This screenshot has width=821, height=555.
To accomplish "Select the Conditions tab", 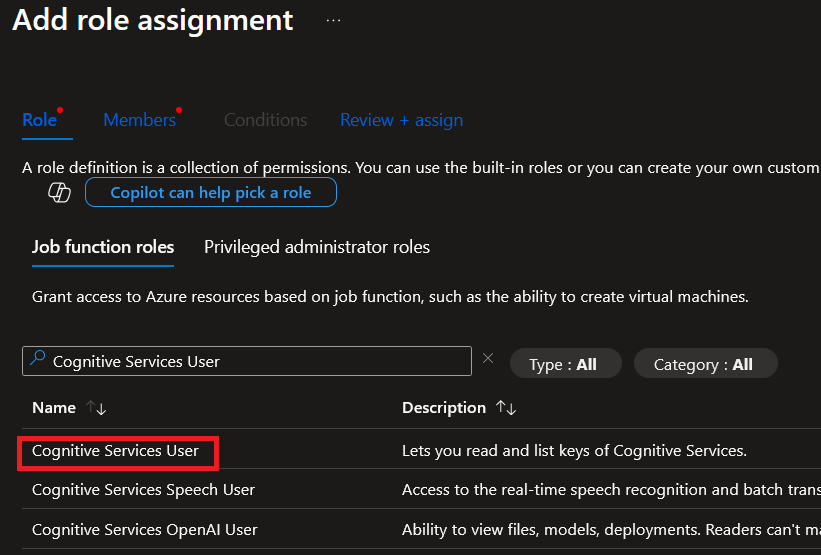I will (265, 120).
